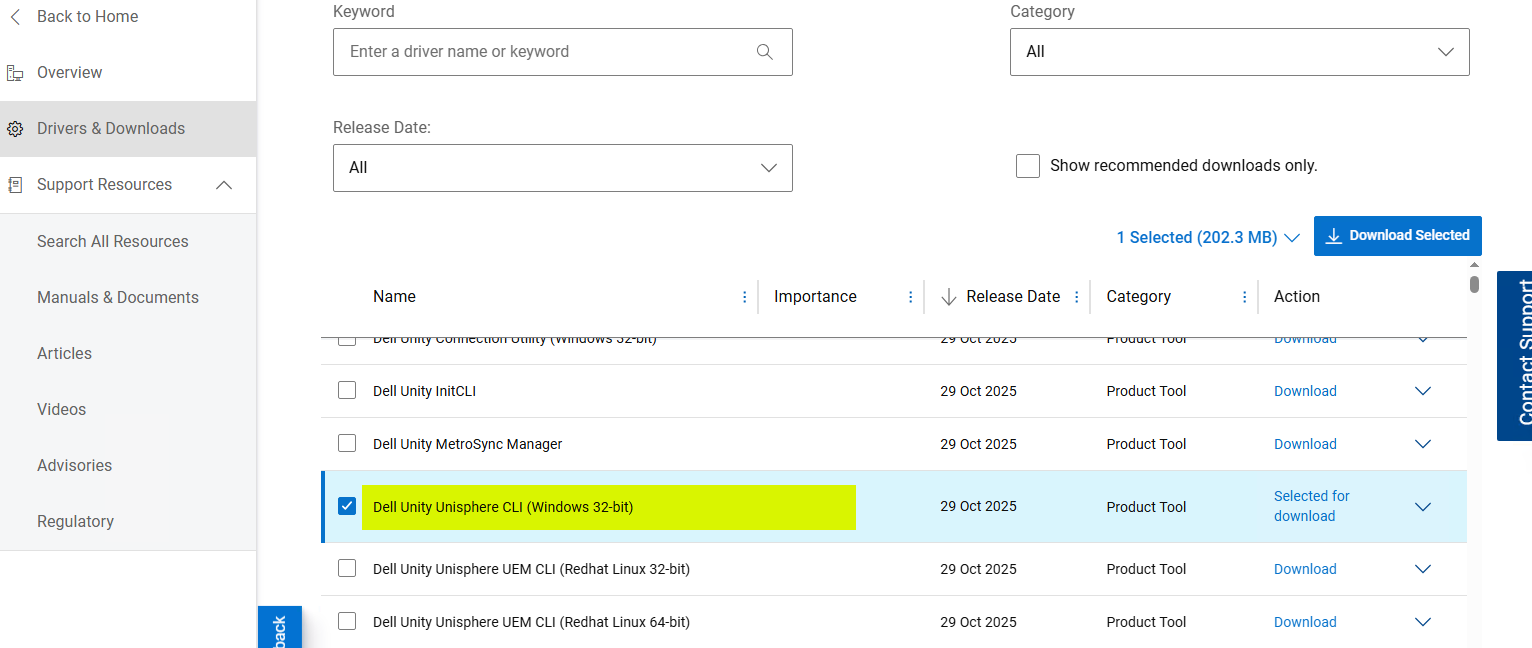Uncheck Dell Unity Unisphere CLI Windows 32-bit

tap(347, 506)
